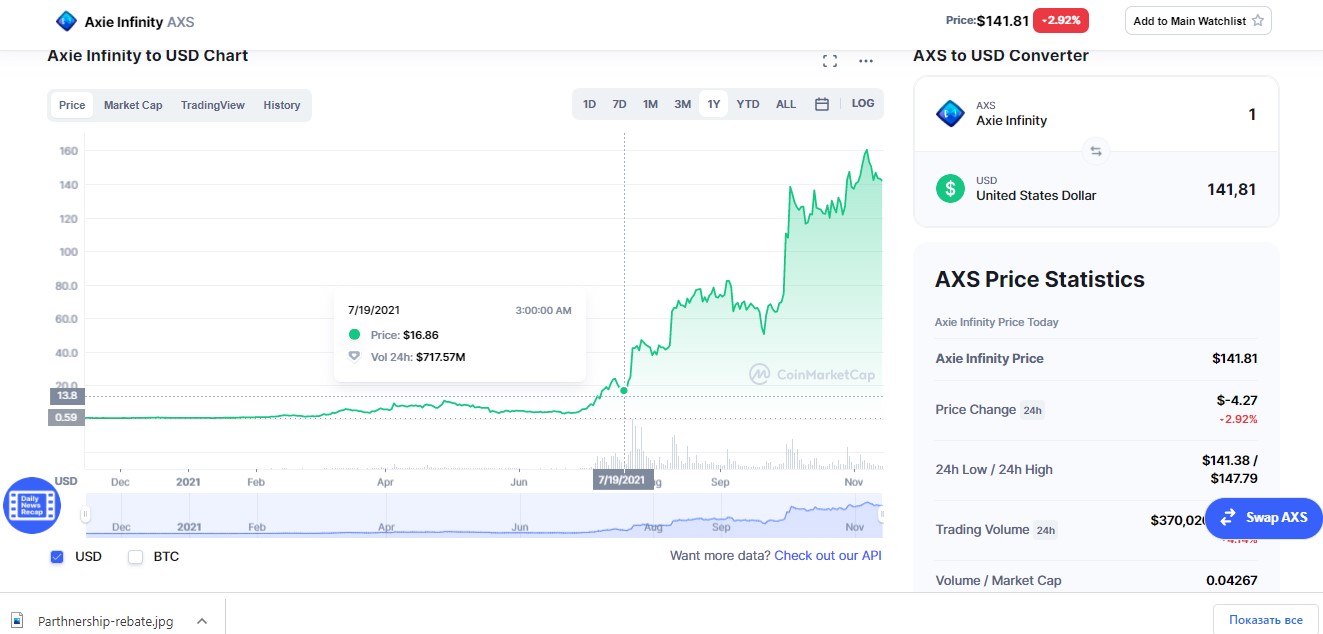Viewport: 1323px width, 634px height.
Task: Click the Показать все button
Action: (x=1265, y=620)
